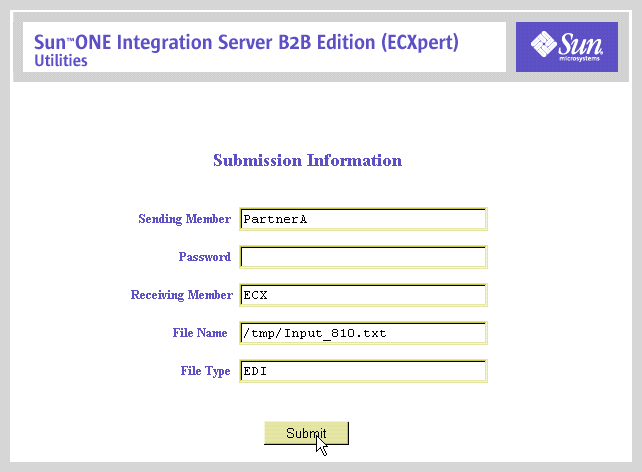Click the Receiving Member label
This screenshot has width=642, height=472.
[182, 295]
